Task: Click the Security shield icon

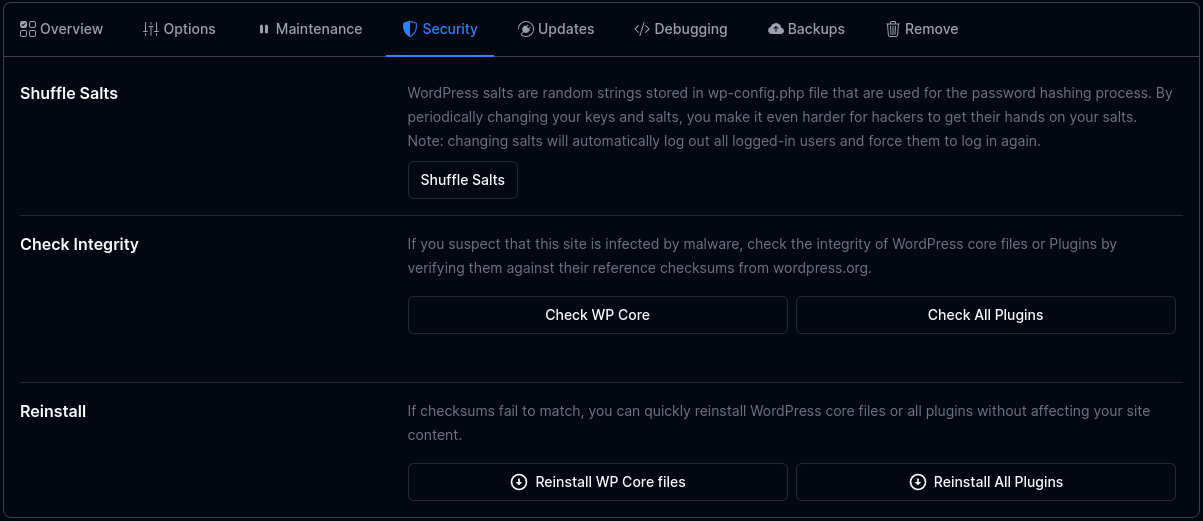Action: pyautogui.click(x=410, y=29)
